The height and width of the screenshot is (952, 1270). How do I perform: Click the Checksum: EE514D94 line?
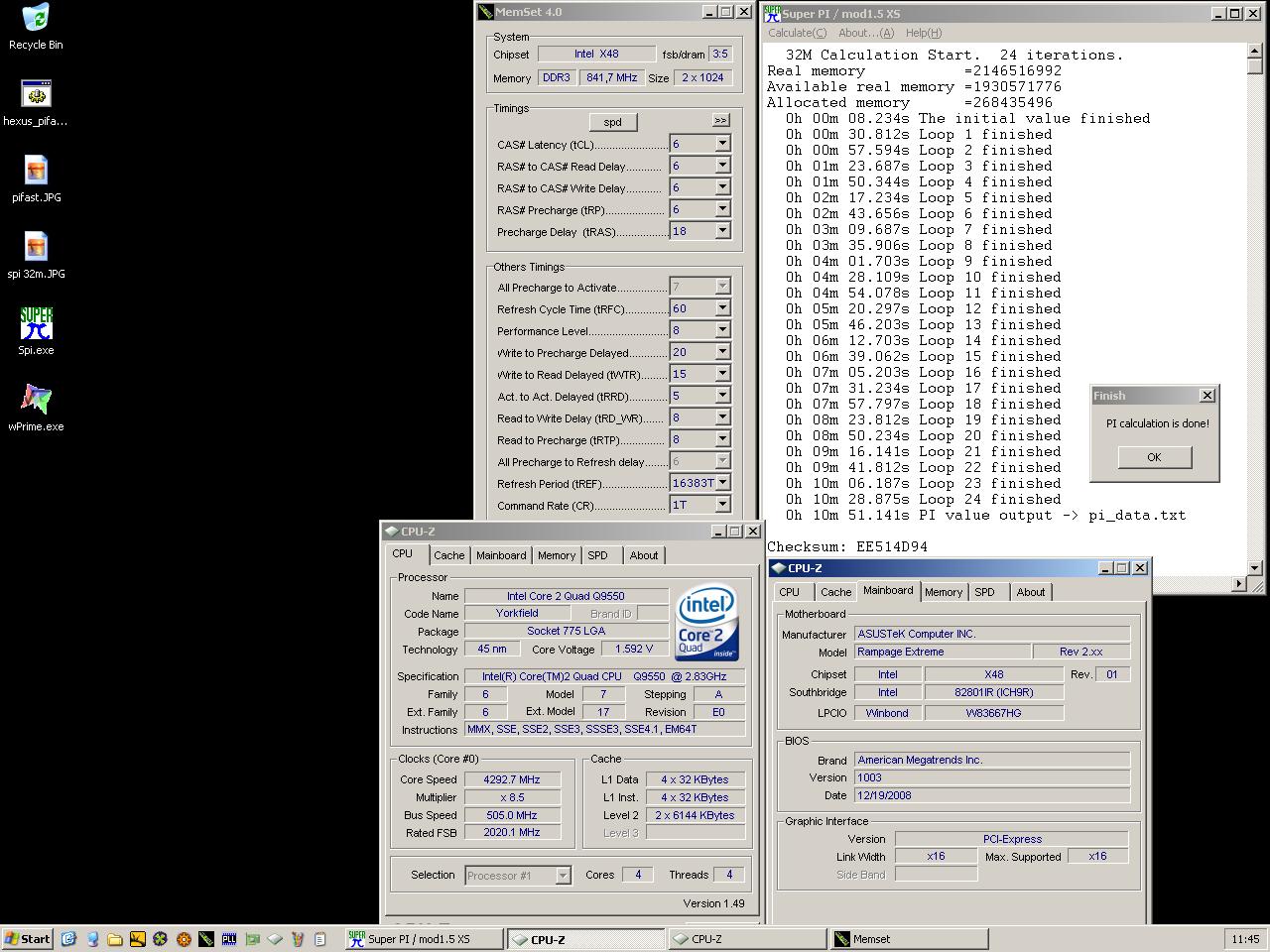pyautogui.click(x=847, y=546)
